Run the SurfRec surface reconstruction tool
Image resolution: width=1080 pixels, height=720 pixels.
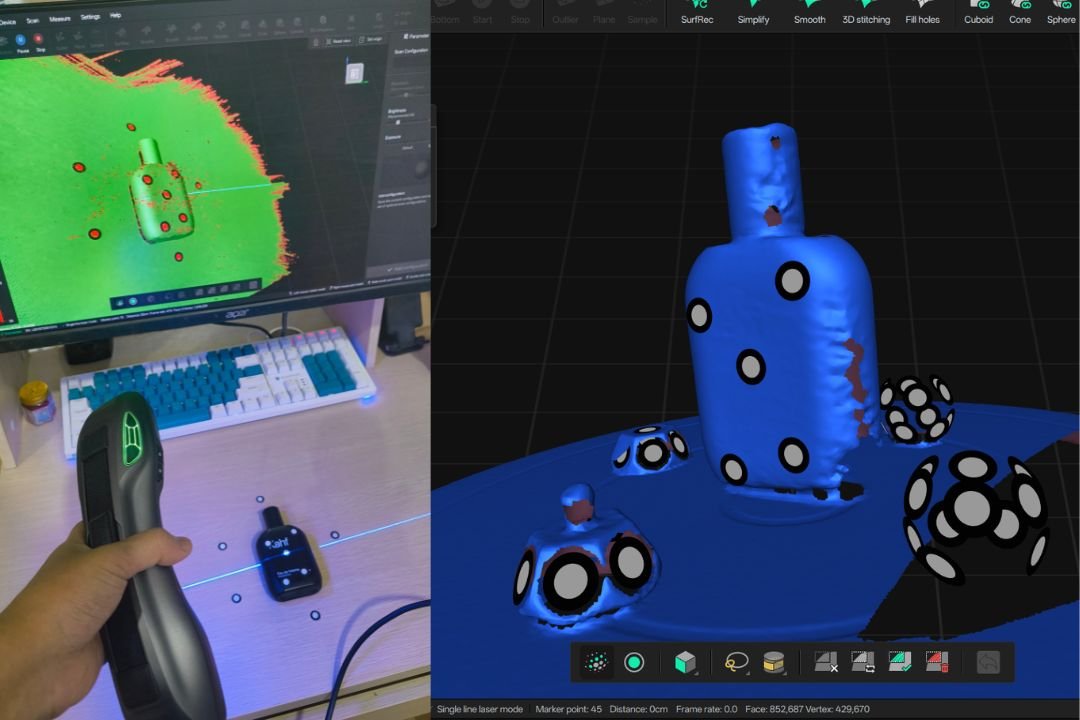(696, 13)
